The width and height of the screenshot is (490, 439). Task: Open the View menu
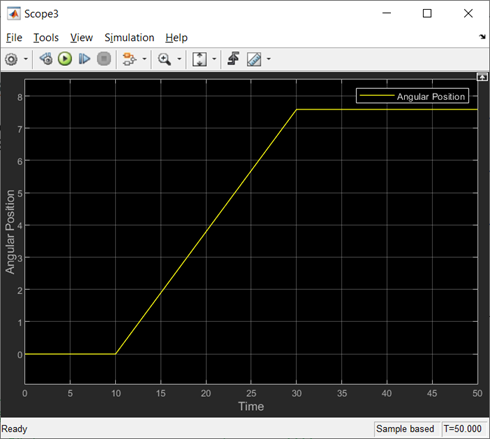(x=81, y=38)
